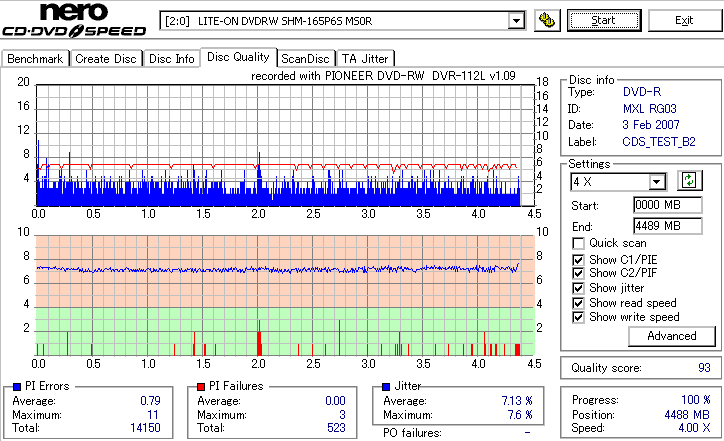The width and height of the screenshot is (724, 441).
Task: Open Advanced settings button
Action: click(672, 336)
